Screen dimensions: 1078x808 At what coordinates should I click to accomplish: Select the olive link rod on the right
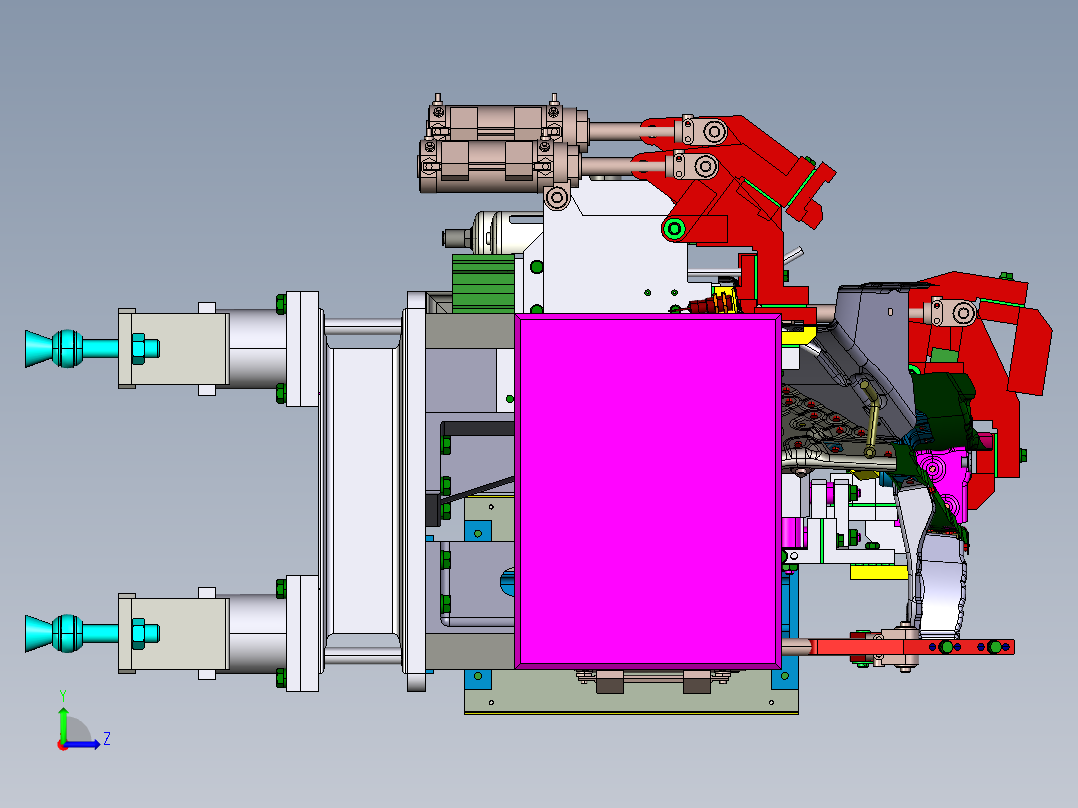[872, 418]
